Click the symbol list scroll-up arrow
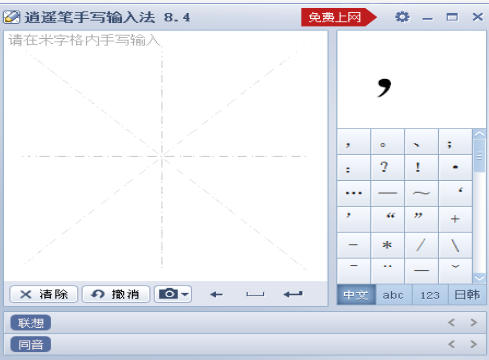489x360 pixels. point(479,134)
